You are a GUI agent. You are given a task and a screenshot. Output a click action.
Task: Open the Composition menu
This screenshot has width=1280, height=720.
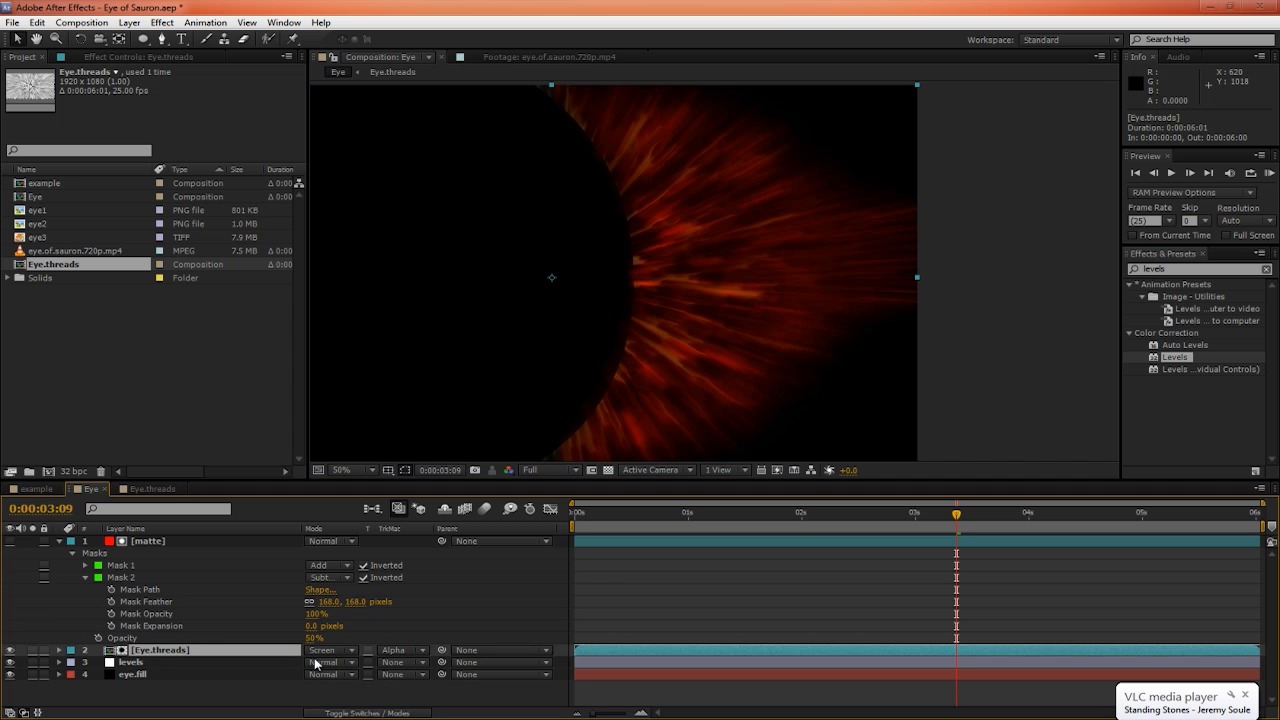pyautogui.click(x=82, y=22)
